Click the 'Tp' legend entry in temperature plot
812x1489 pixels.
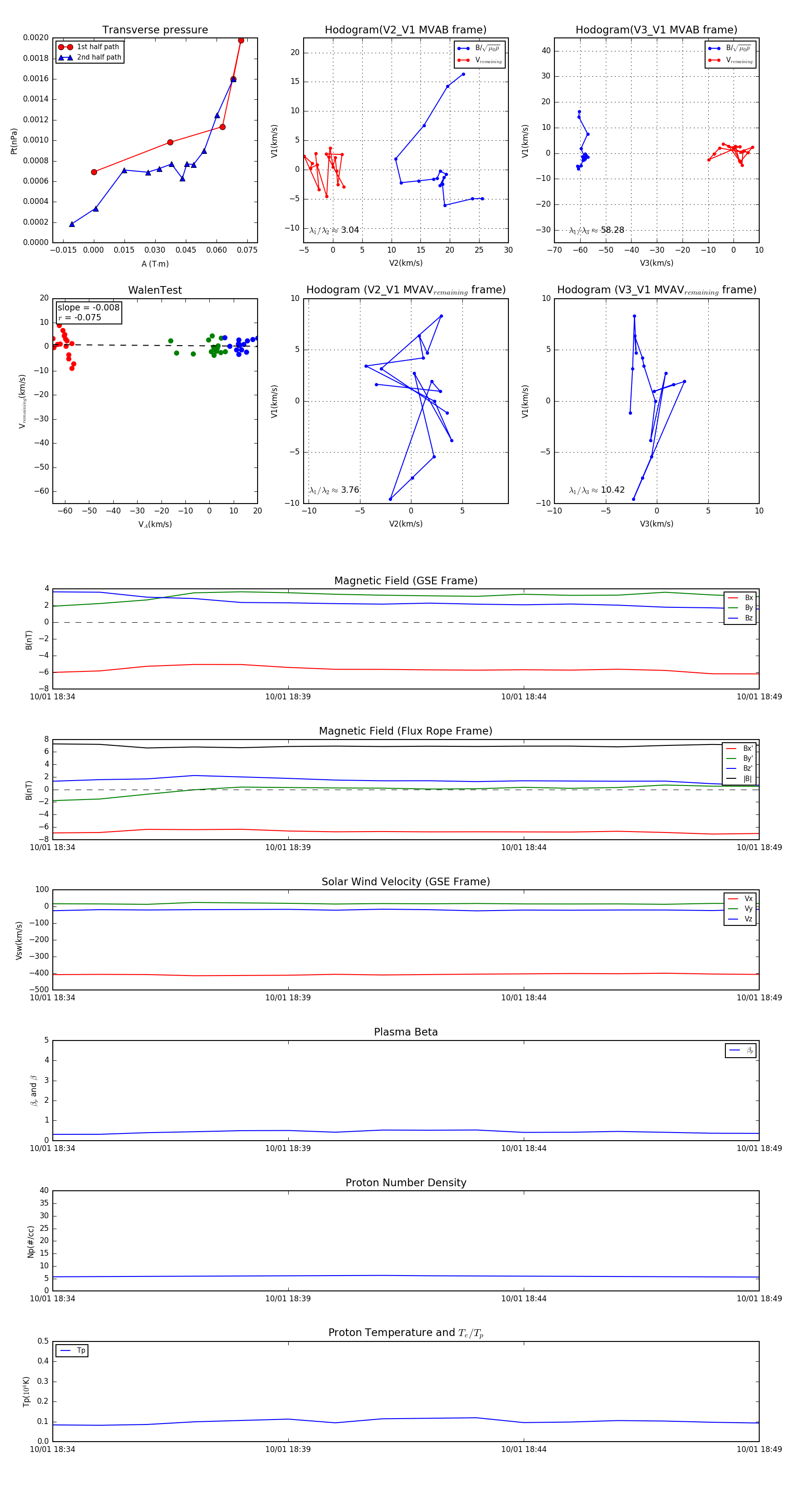[72, 1351]
